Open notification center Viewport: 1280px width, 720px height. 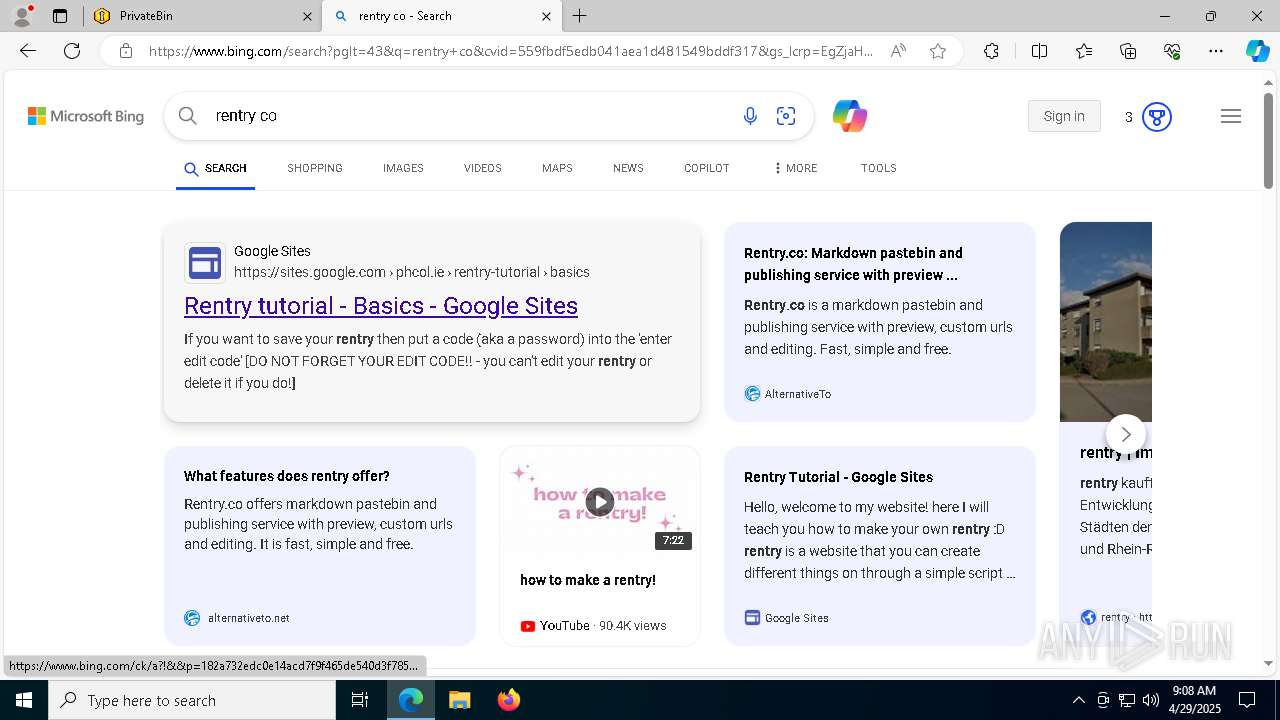tap(1247, 700)
